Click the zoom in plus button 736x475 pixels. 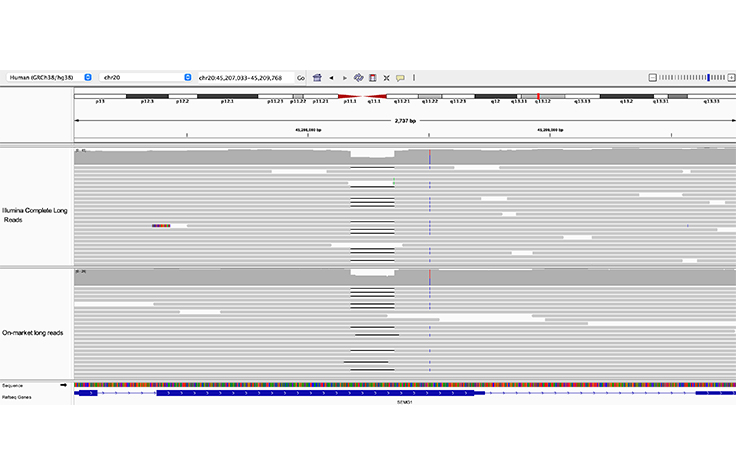pyautogui.click(x=729, y=77)
